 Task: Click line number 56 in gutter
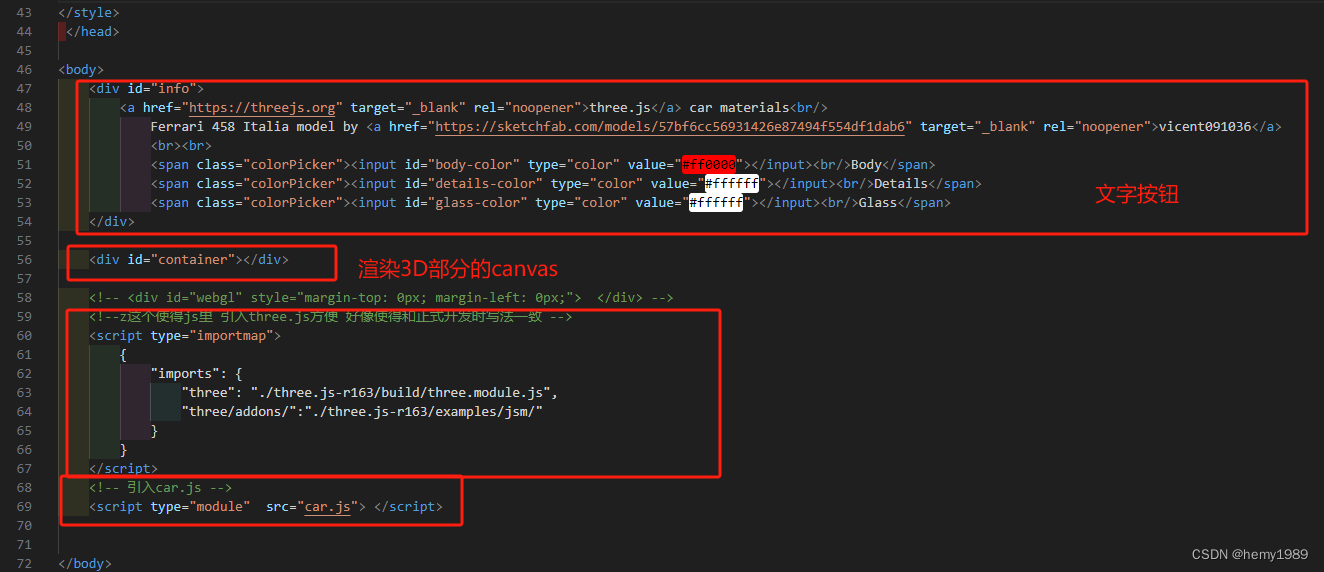[x=24, y=259]
